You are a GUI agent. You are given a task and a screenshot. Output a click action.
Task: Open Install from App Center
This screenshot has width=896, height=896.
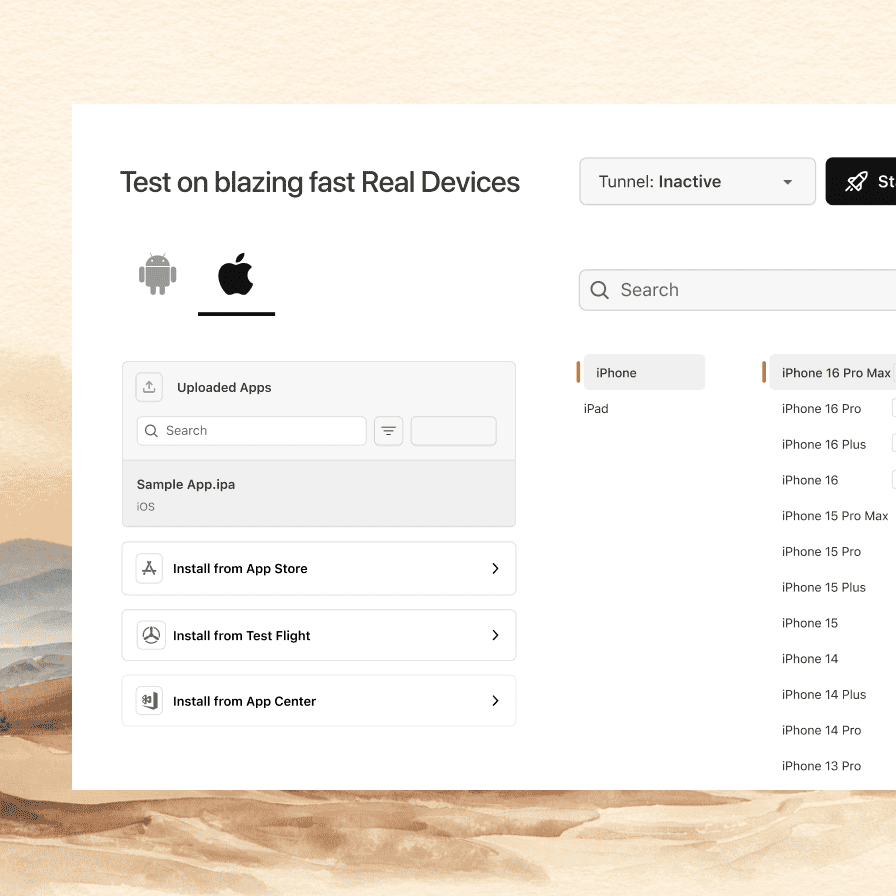pyautogui.click(x=319, y=700)
